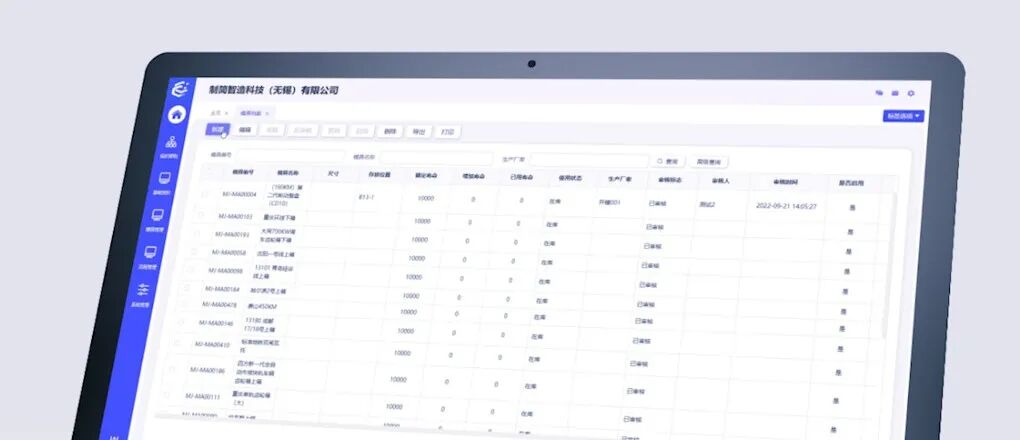
Task: Click the table's vertical scrollbar
Action: click(x=891, y=267)
